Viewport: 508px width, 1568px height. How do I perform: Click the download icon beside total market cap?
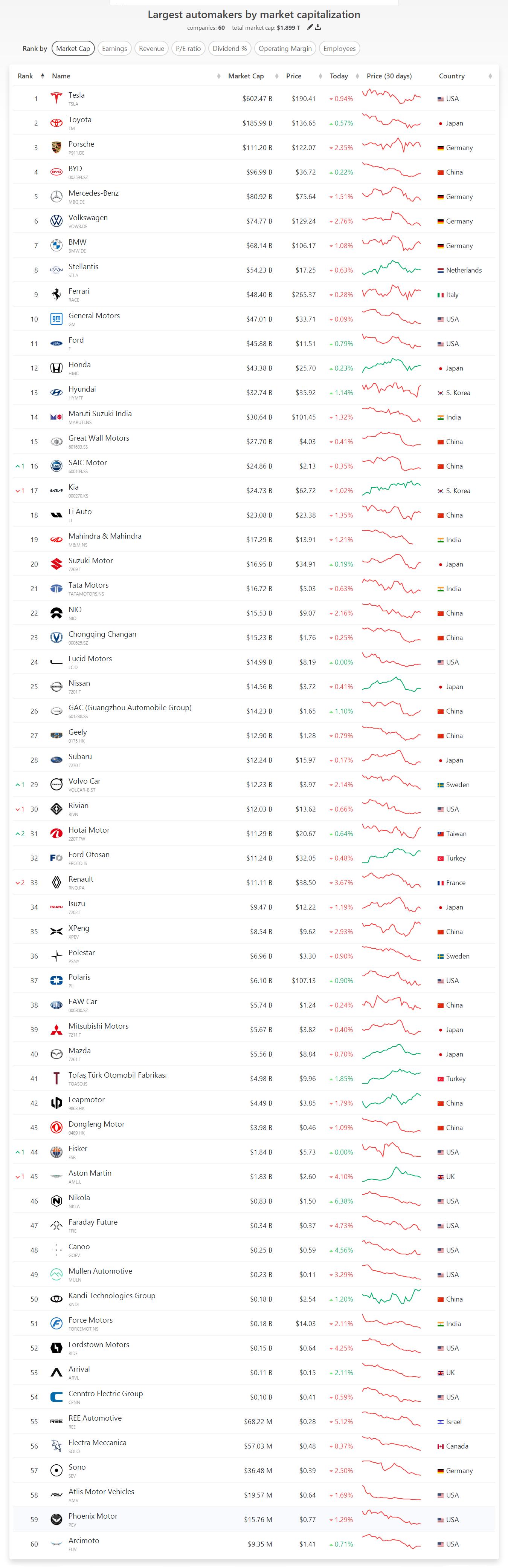[x=318, y=28]
